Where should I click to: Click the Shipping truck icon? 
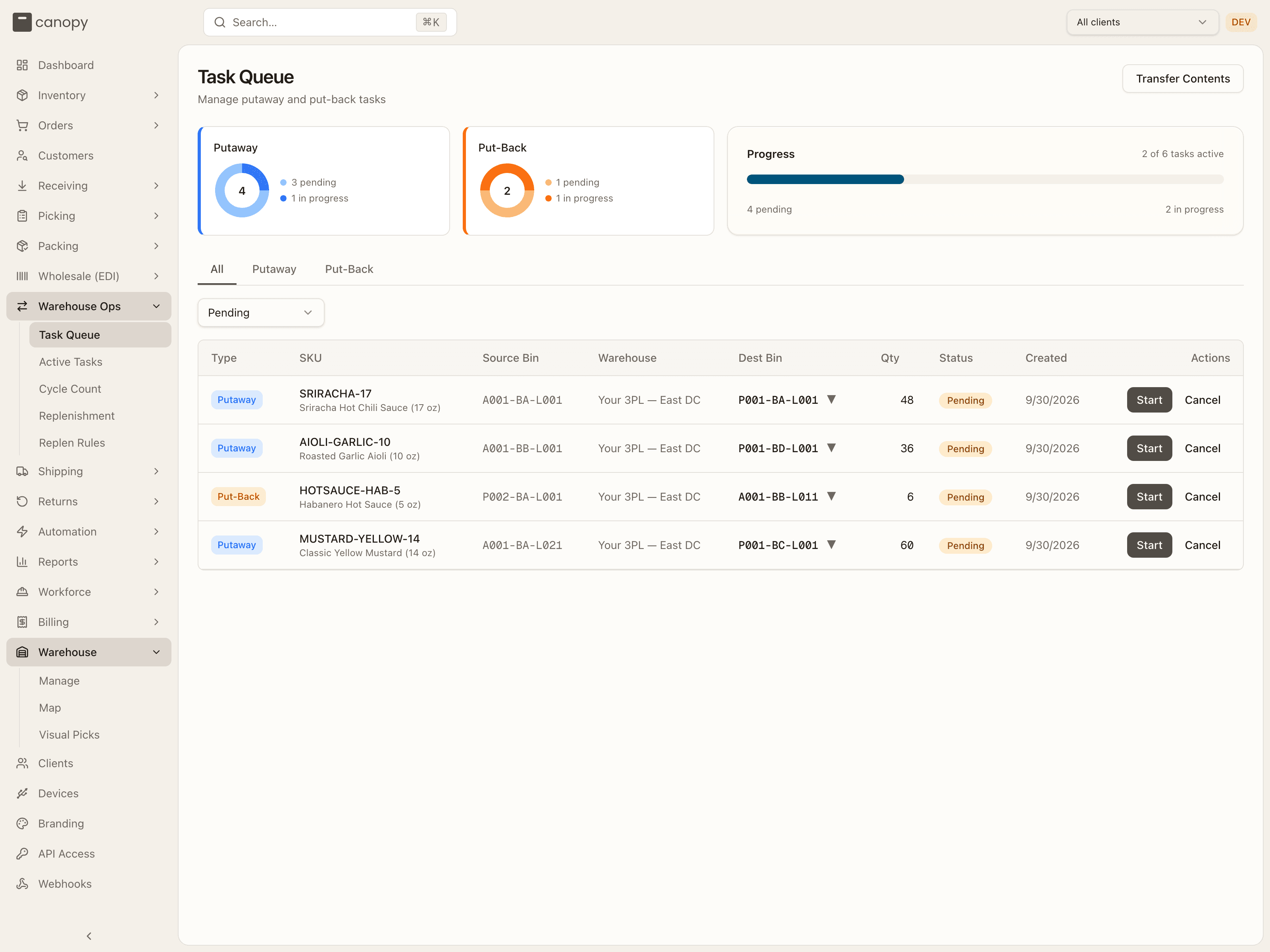coord(22,471)
